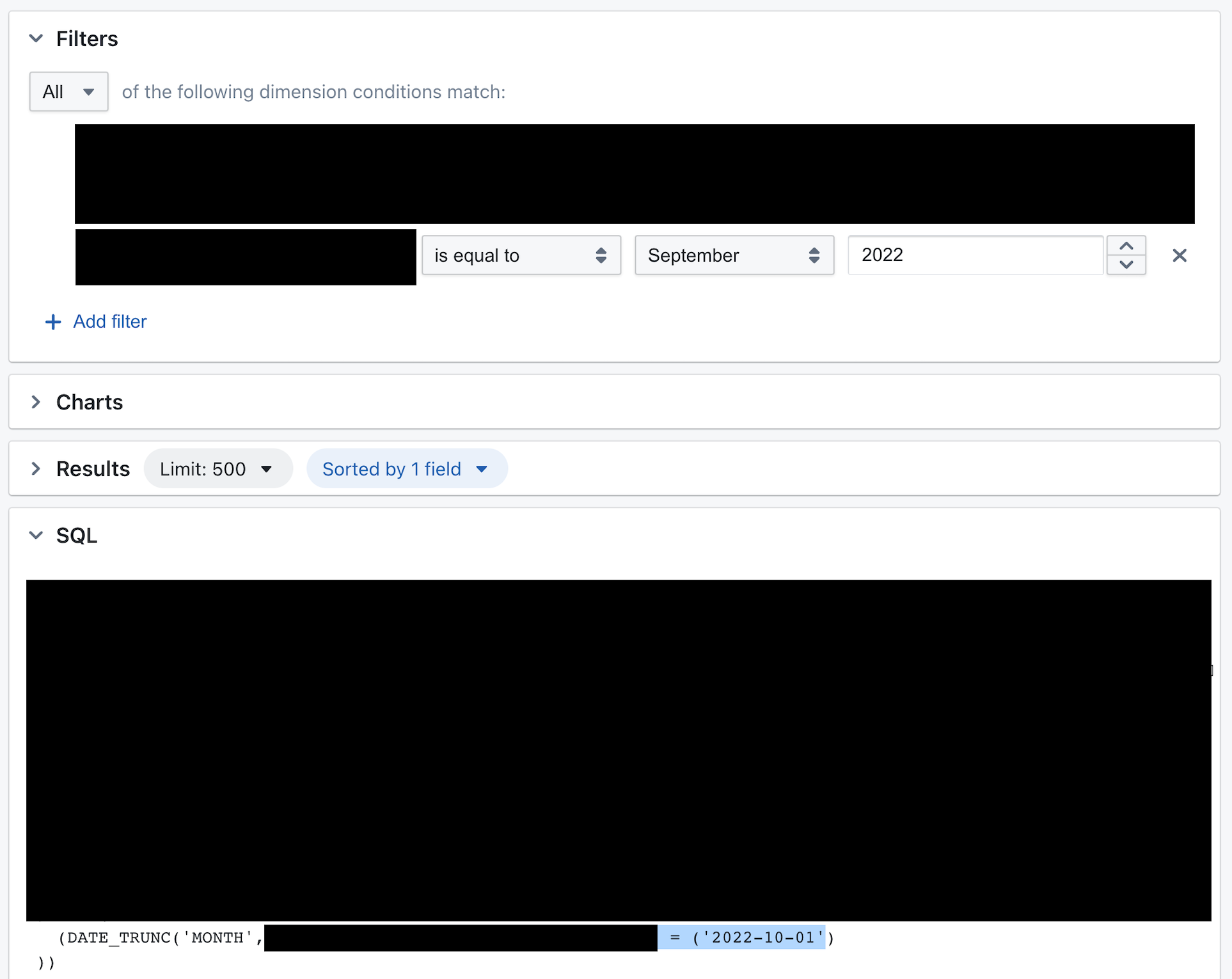Click the Add filter link
The image size is (1232, 979).
click(x=109, y=322)
